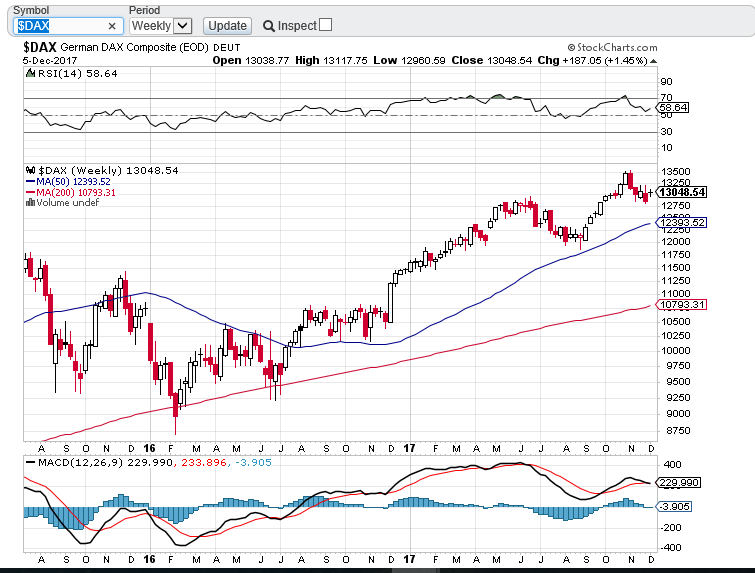
Task: Click the Period label above dropdown
Action: tap(144, 10)
